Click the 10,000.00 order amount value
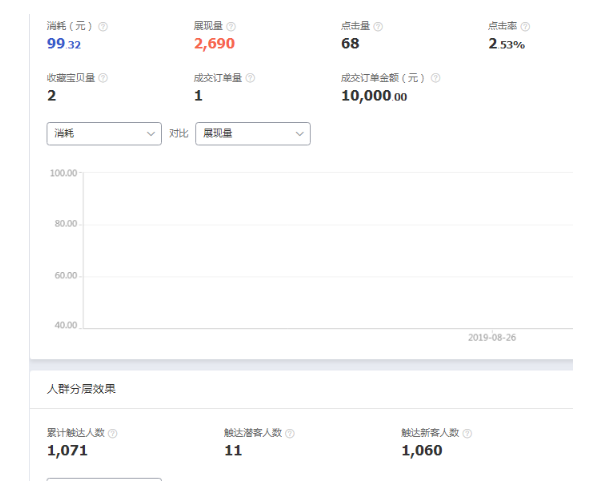This screenshot has height=502, width=606. click(x=374, y=96)
